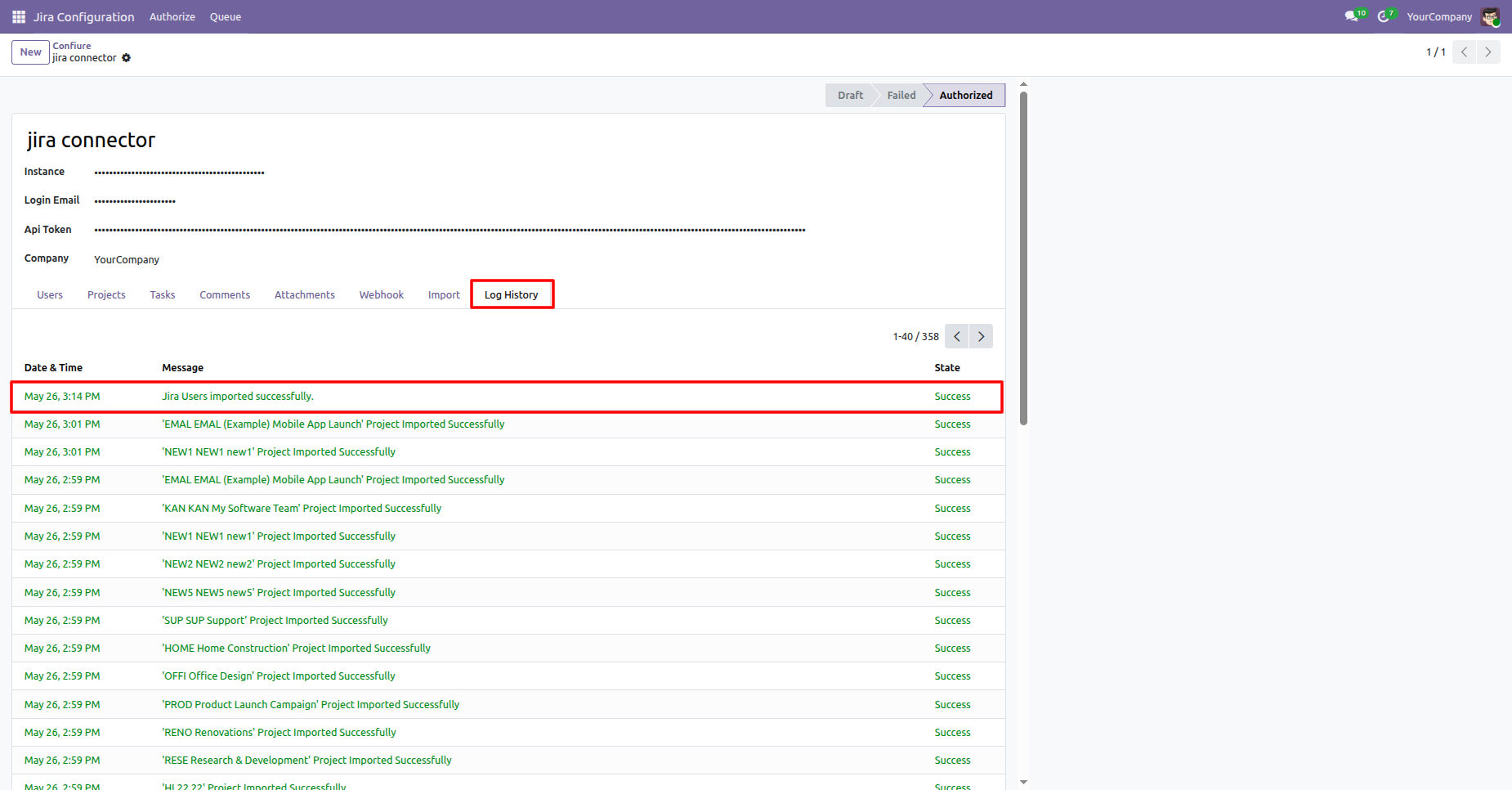
Task: Select the Draft status stage
Action: 850,96
